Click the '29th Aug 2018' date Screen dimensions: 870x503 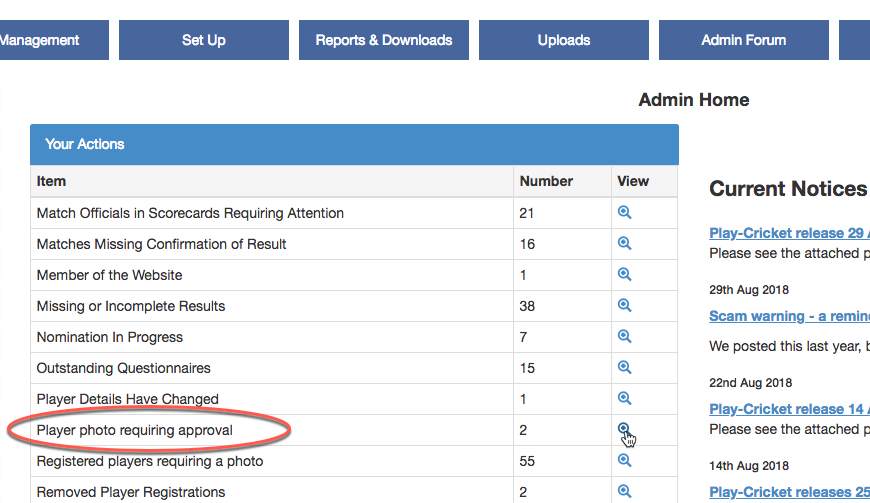coord(749,289)
